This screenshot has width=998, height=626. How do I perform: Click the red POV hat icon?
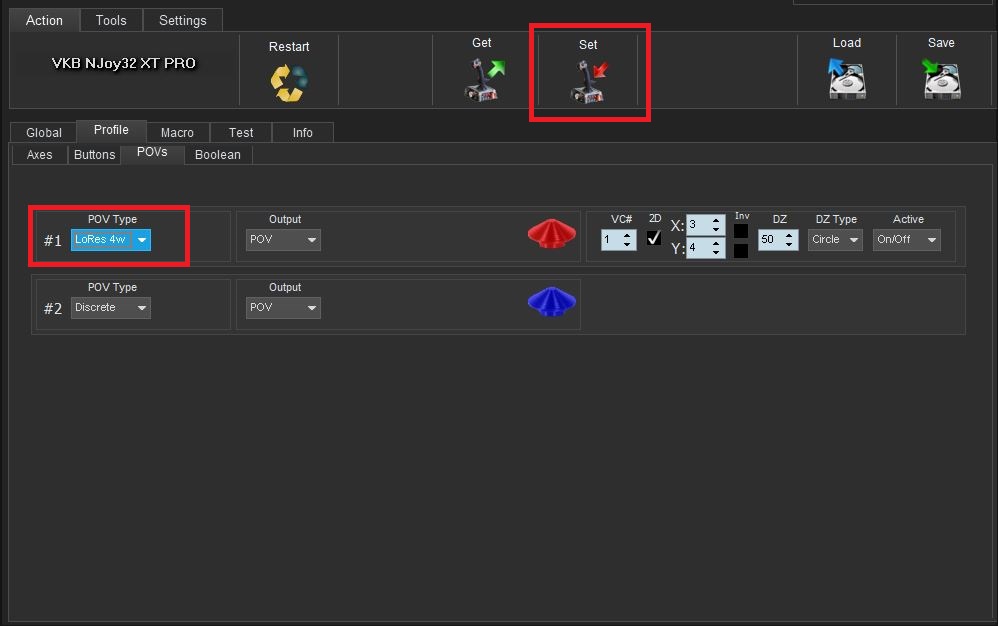tap(552, 233)
